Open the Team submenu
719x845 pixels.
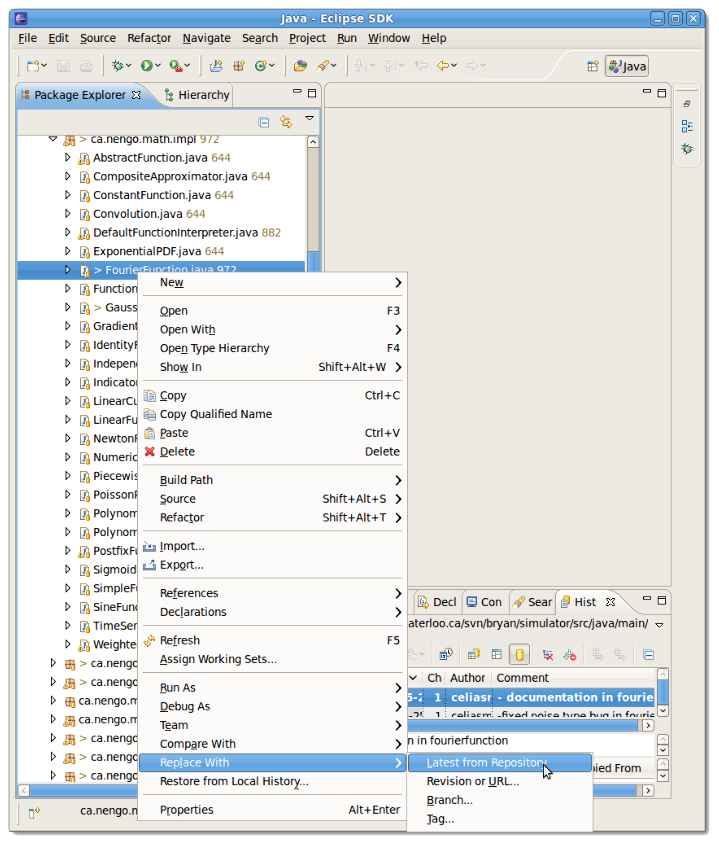272,725
